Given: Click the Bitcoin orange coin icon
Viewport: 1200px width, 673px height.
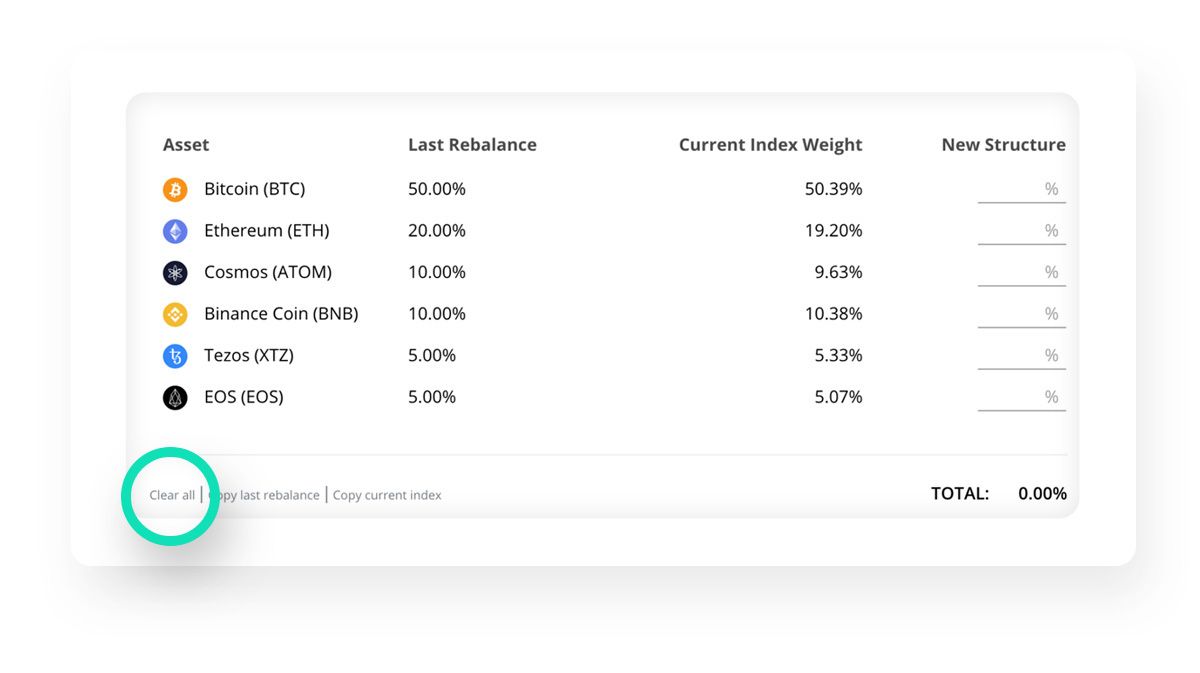Looking at the screenshot, I should [x=175, y=190].
